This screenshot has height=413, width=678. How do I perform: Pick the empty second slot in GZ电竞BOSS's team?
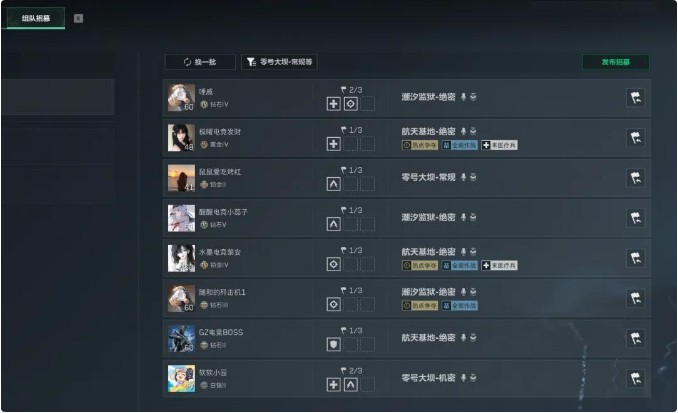point(351,344)
